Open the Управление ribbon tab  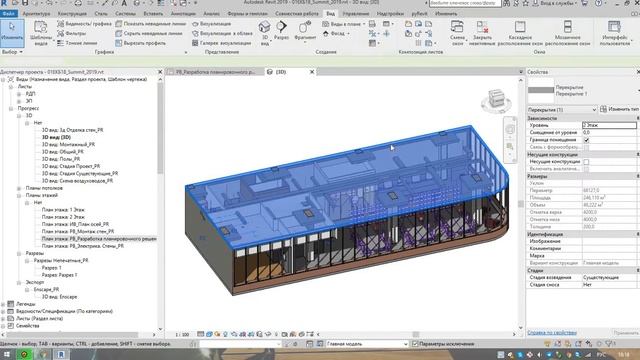coord(356,13)
